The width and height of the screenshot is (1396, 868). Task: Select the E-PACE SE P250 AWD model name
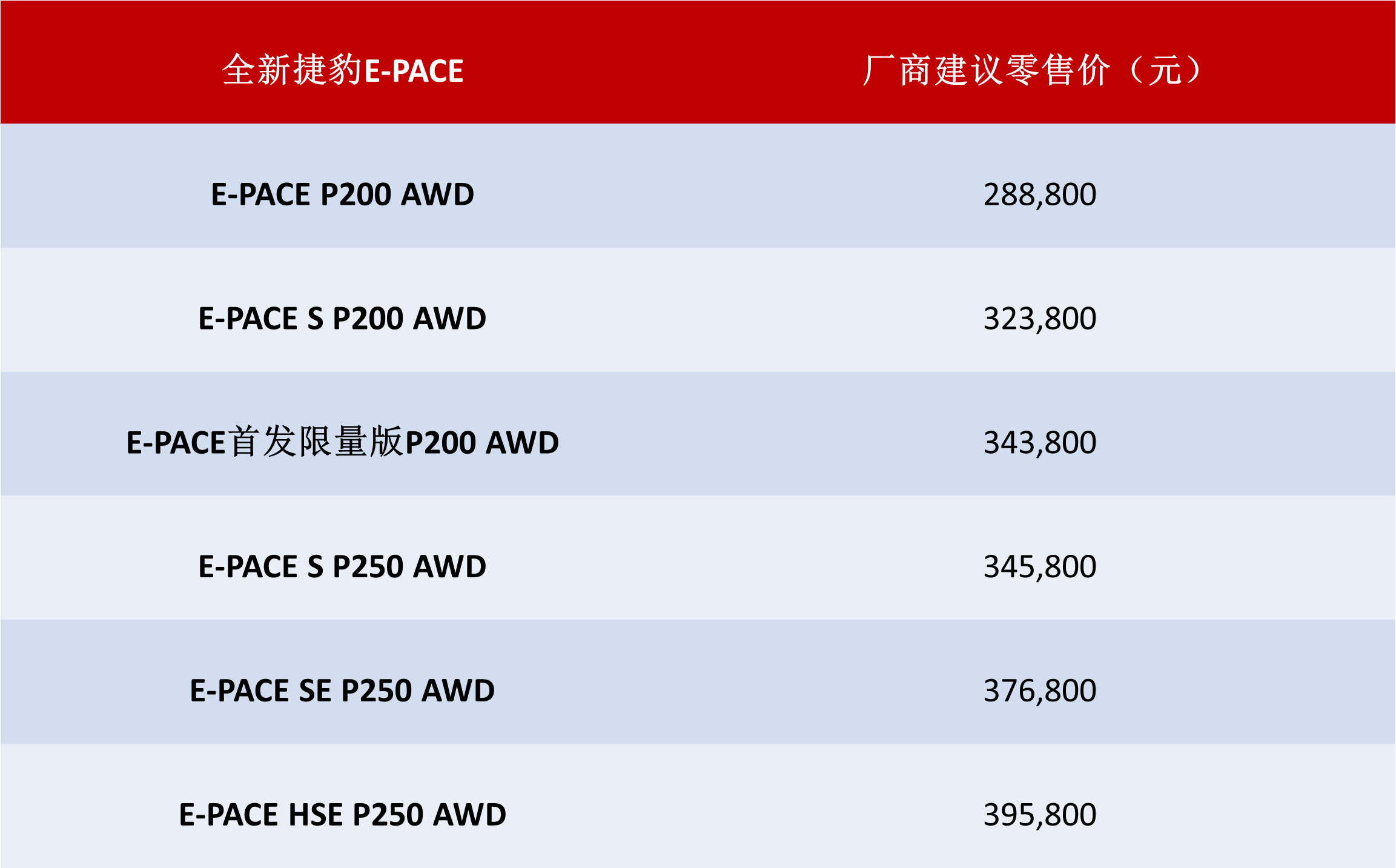click(x=342, y=691)
